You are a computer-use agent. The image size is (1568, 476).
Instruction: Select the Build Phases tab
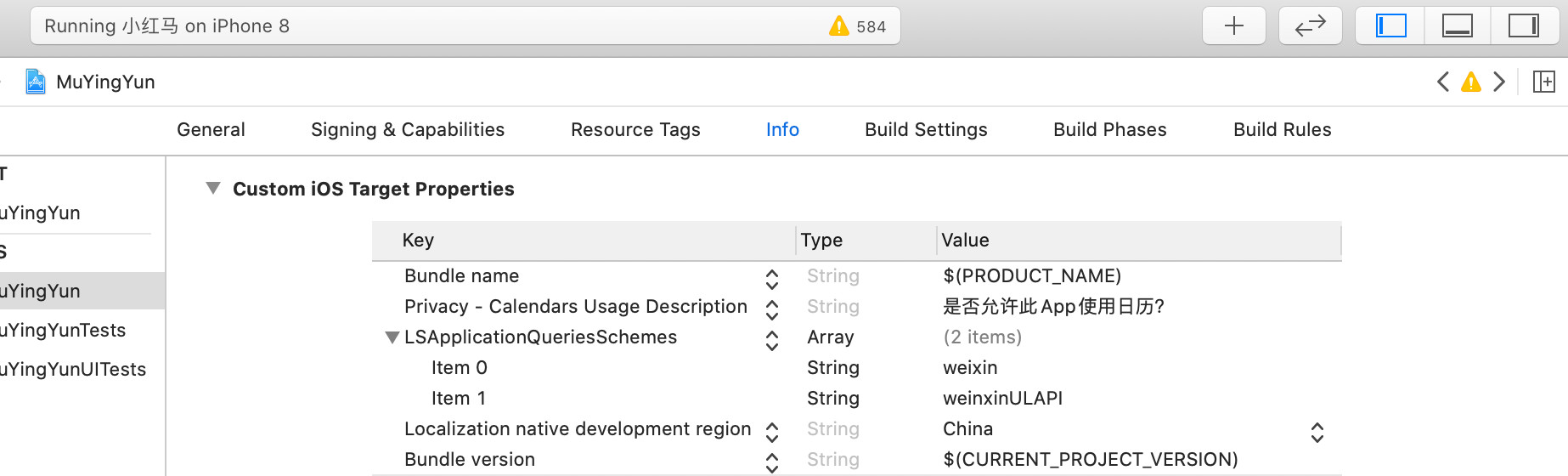point(1109,130)
